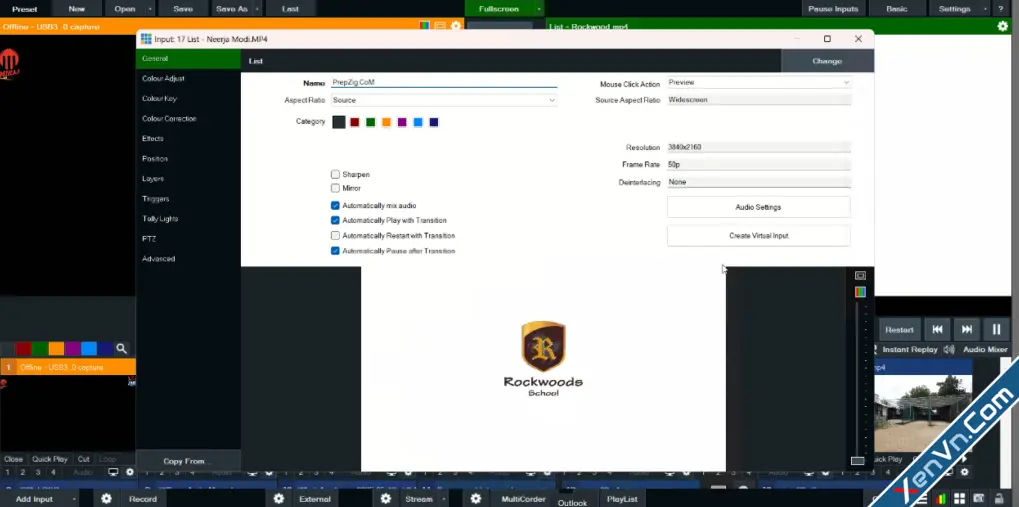Start recording with the Record button
1019x507 pixels.
(x=143, y=499)
